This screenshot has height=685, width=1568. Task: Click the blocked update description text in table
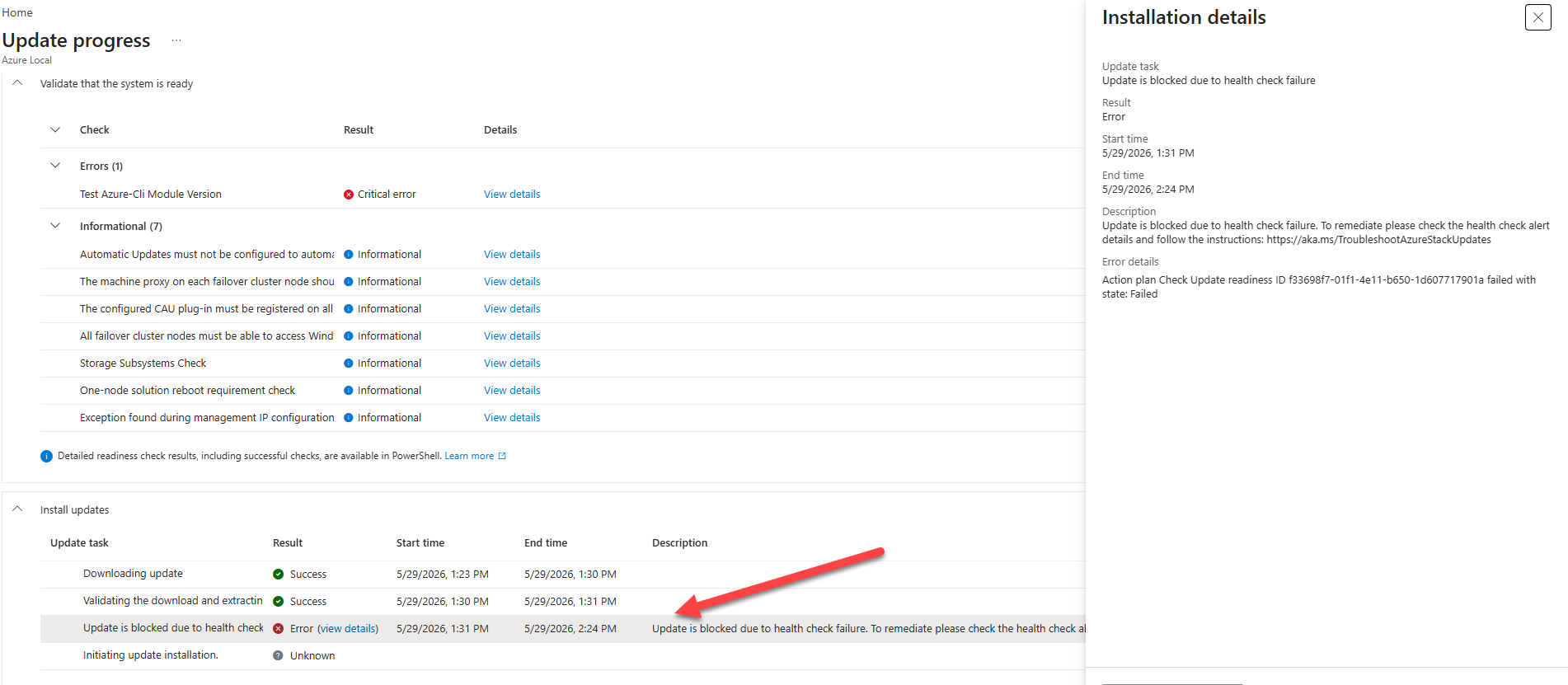869,629
